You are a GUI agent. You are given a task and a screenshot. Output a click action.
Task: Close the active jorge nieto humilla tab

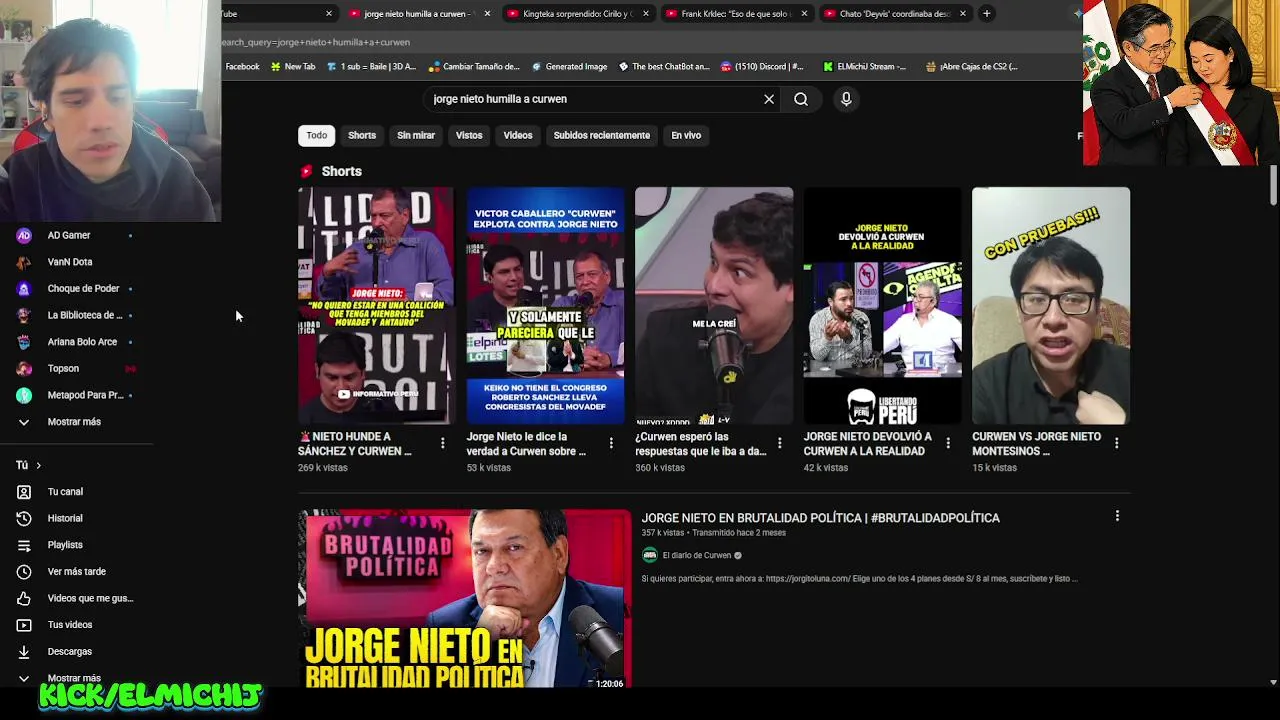pos(487,13)
